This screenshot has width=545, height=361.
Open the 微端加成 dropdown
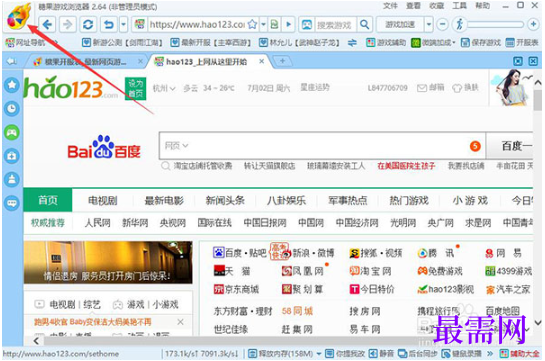(433, 42)
